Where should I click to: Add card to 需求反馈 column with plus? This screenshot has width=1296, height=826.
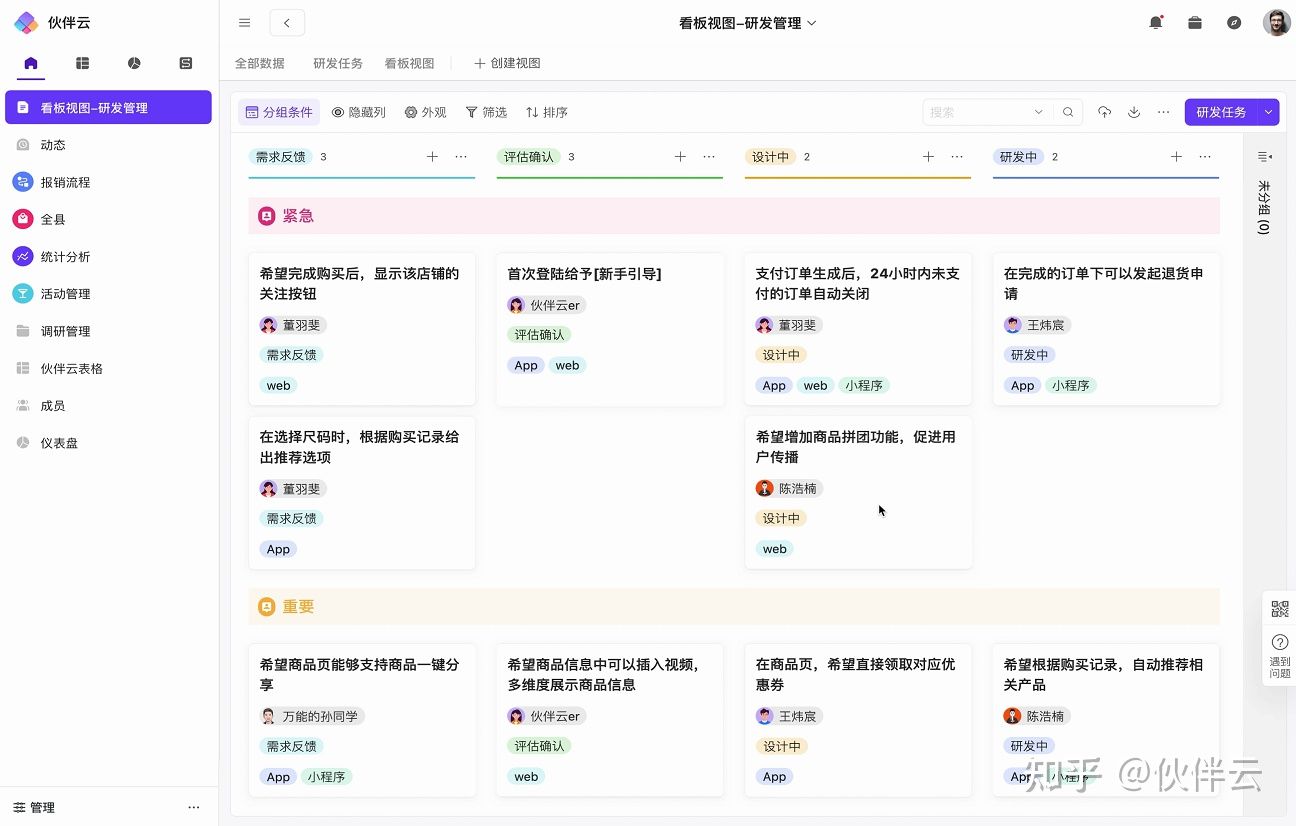(x=432, y=157)
